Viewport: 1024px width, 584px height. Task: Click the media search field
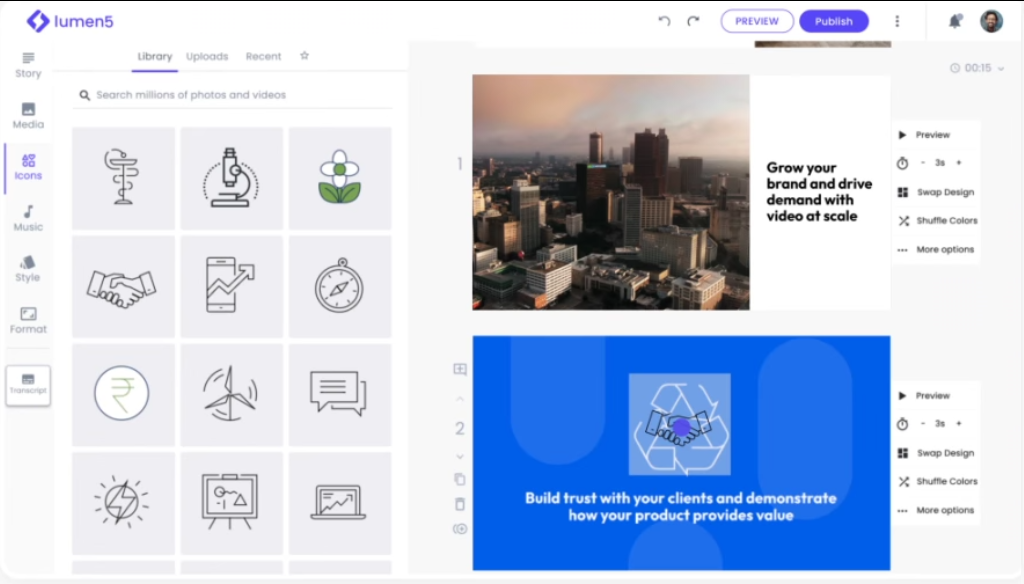(232, 95)
